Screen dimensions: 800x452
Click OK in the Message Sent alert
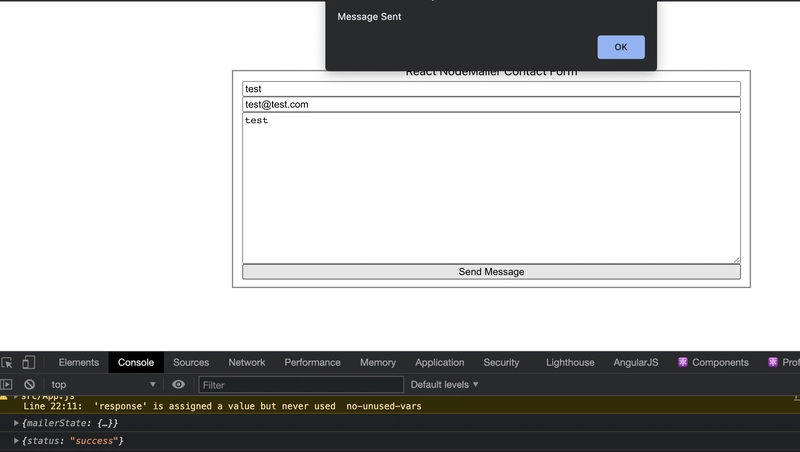point(620,47)
